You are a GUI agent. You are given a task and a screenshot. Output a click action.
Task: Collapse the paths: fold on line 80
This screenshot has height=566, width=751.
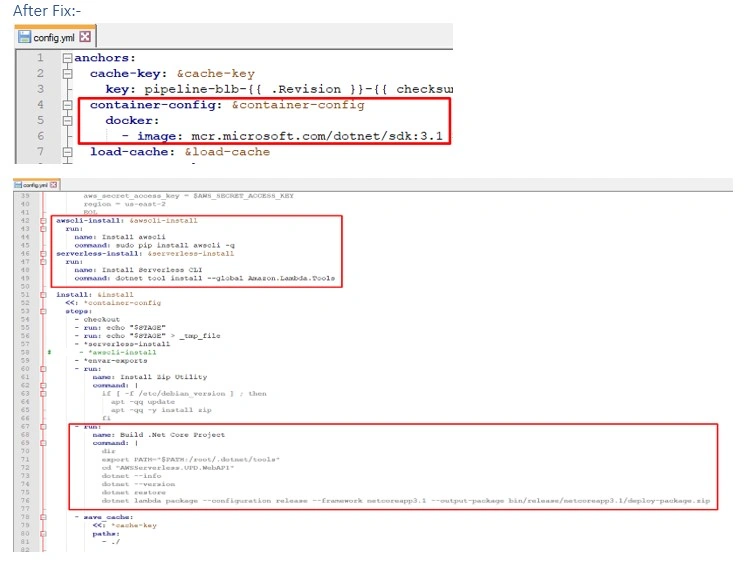(43, 534)
